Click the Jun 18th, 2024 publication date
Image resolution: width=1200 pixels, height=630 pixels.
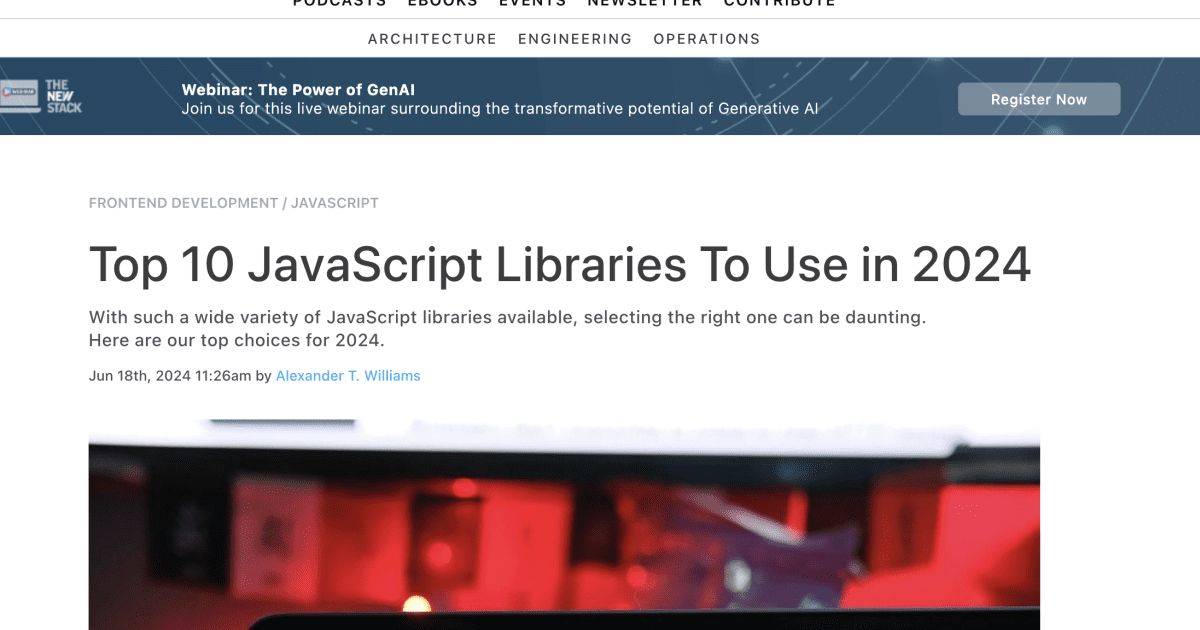click(x=170, y=375)
